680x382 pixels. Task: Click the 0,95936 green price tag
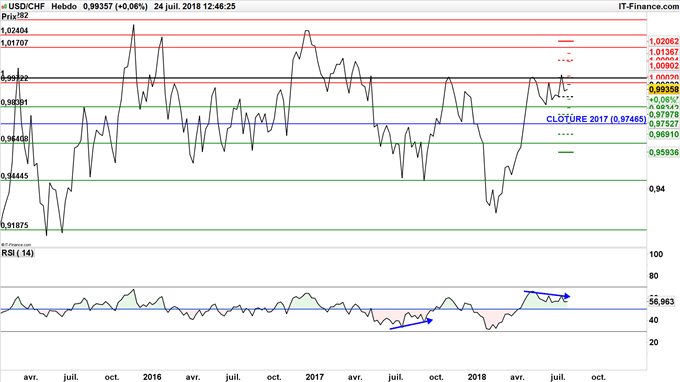663,153
